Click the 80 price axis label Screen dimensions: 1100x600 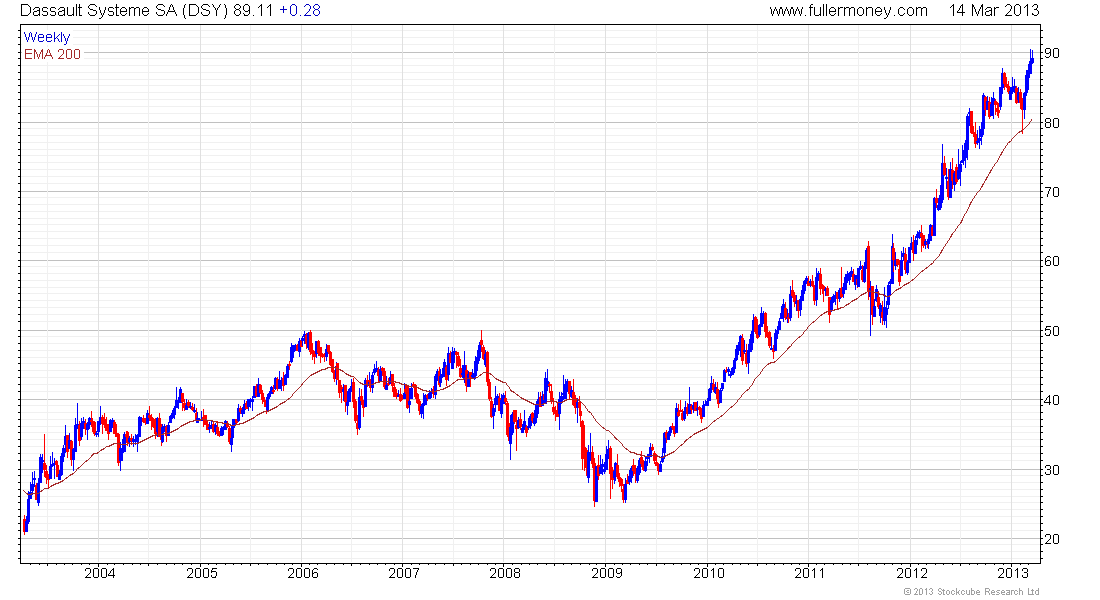pyautogui.click(x=1052, y=123)
